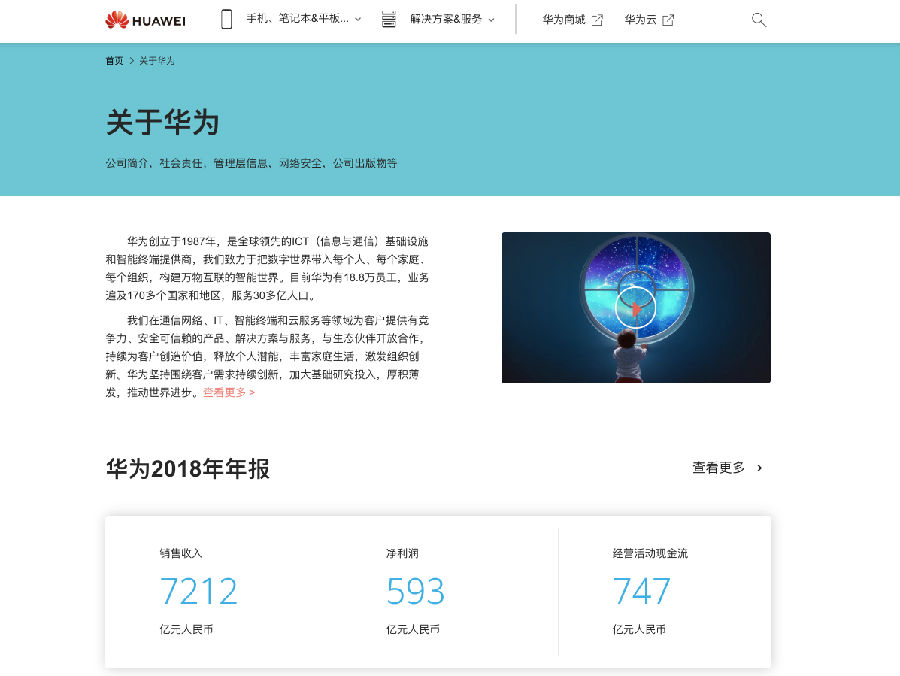Click the 7212 sales revenue figure

(199, 591)
